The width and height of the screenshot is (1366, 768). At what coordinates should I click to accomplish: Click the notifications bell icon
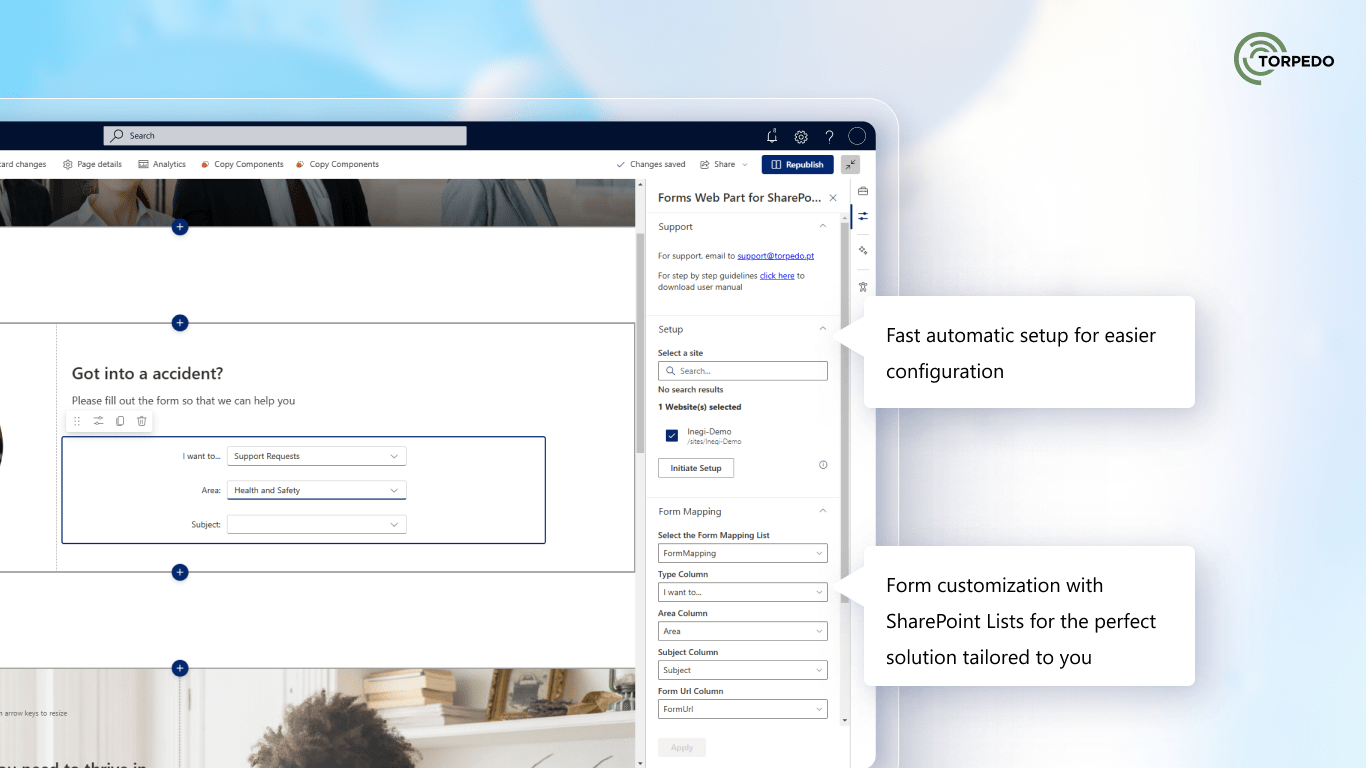pyautogui.click(x=771, y=136)
